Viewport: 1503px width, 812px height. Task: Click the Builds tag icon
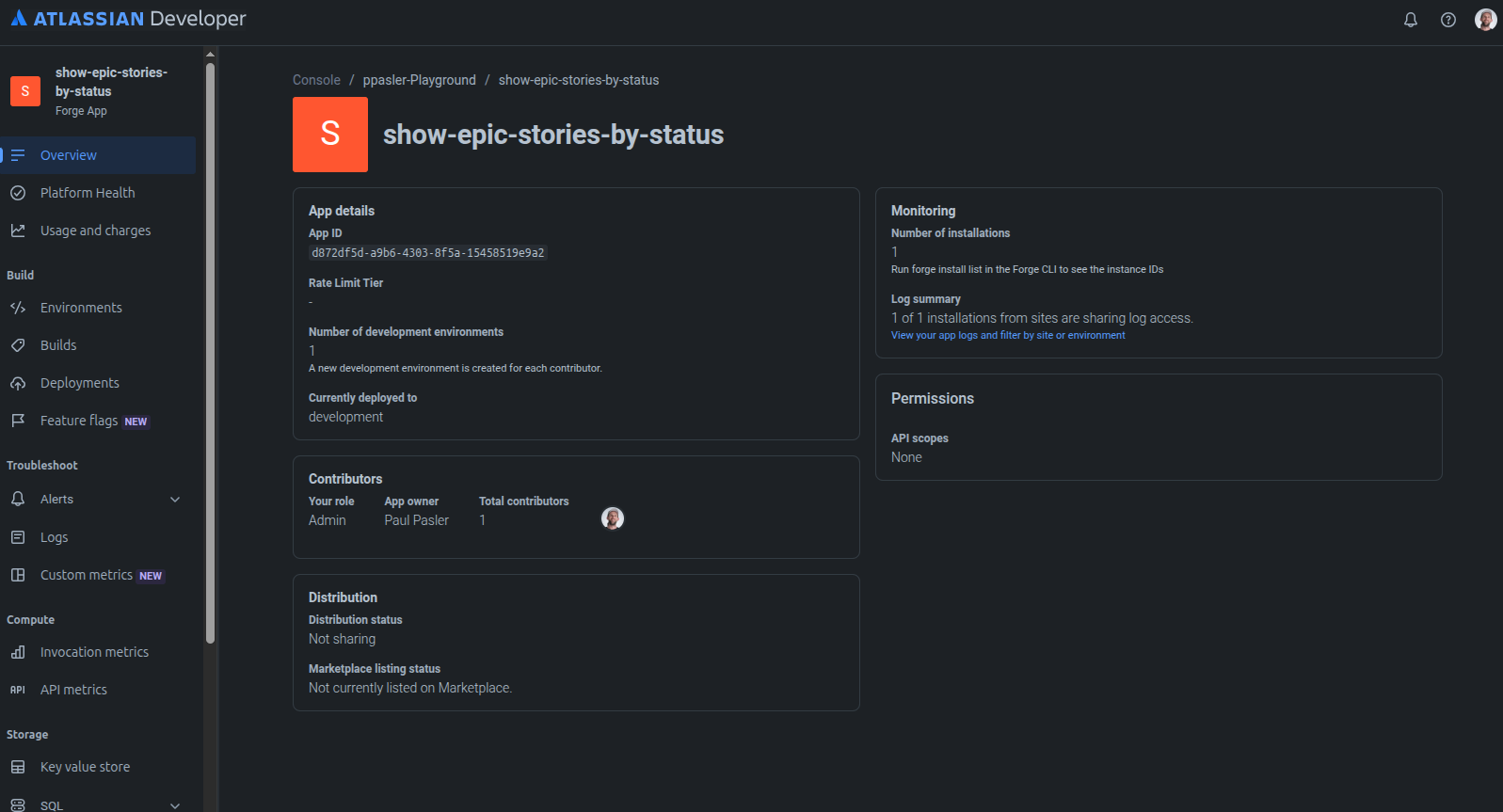(x=18, y=345)
